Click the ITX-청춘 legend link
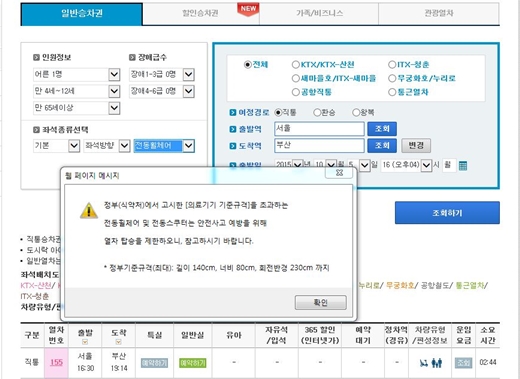This screenshot has height=379, width=520. tap(35, 296)
